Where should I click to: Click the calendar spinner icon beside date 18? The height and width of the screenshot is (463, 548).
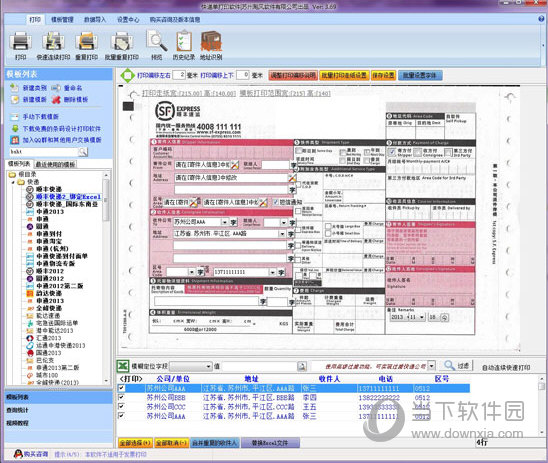(444, 317)
